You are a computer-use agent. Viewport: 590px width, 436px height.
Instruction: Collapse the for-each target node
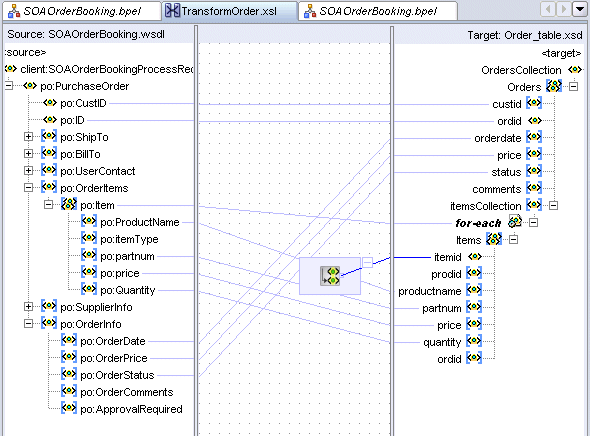click(533, 222)
